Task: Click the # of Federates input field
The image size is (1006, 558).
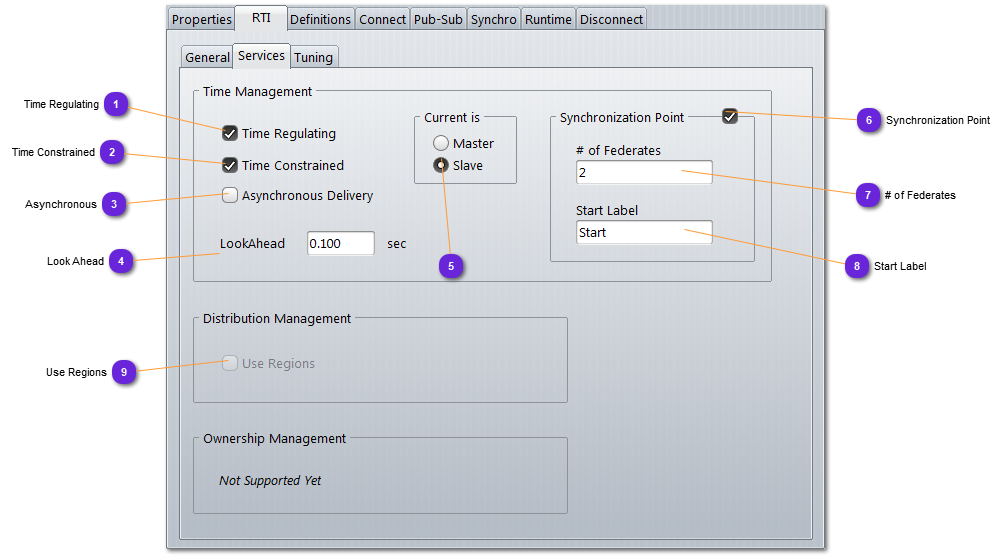Action: point(644,173)
